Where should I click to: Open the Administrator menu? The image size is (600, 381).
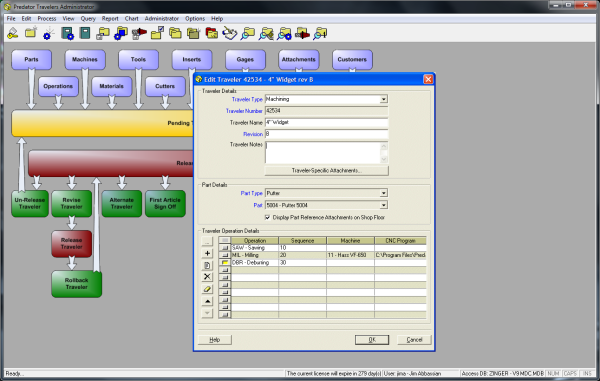pos(161,18)
